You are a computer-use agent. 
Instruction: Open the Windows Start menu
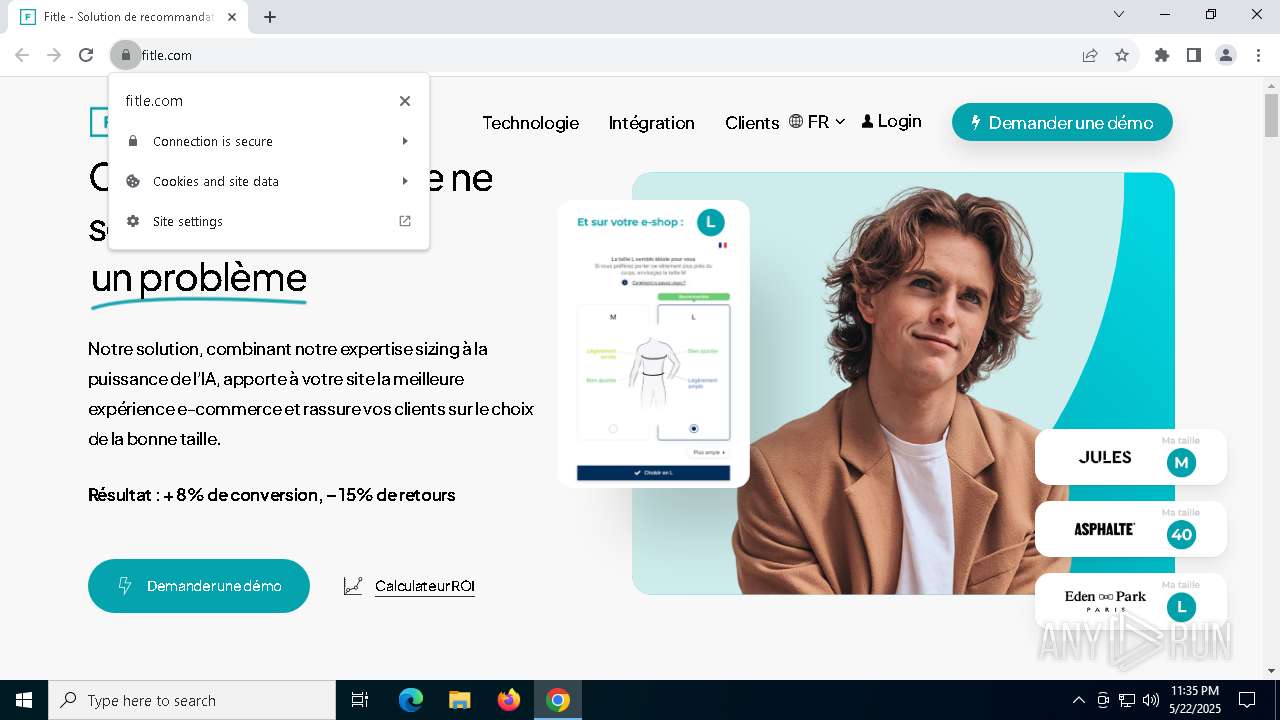pyautogui.click(x=24, y=700)
